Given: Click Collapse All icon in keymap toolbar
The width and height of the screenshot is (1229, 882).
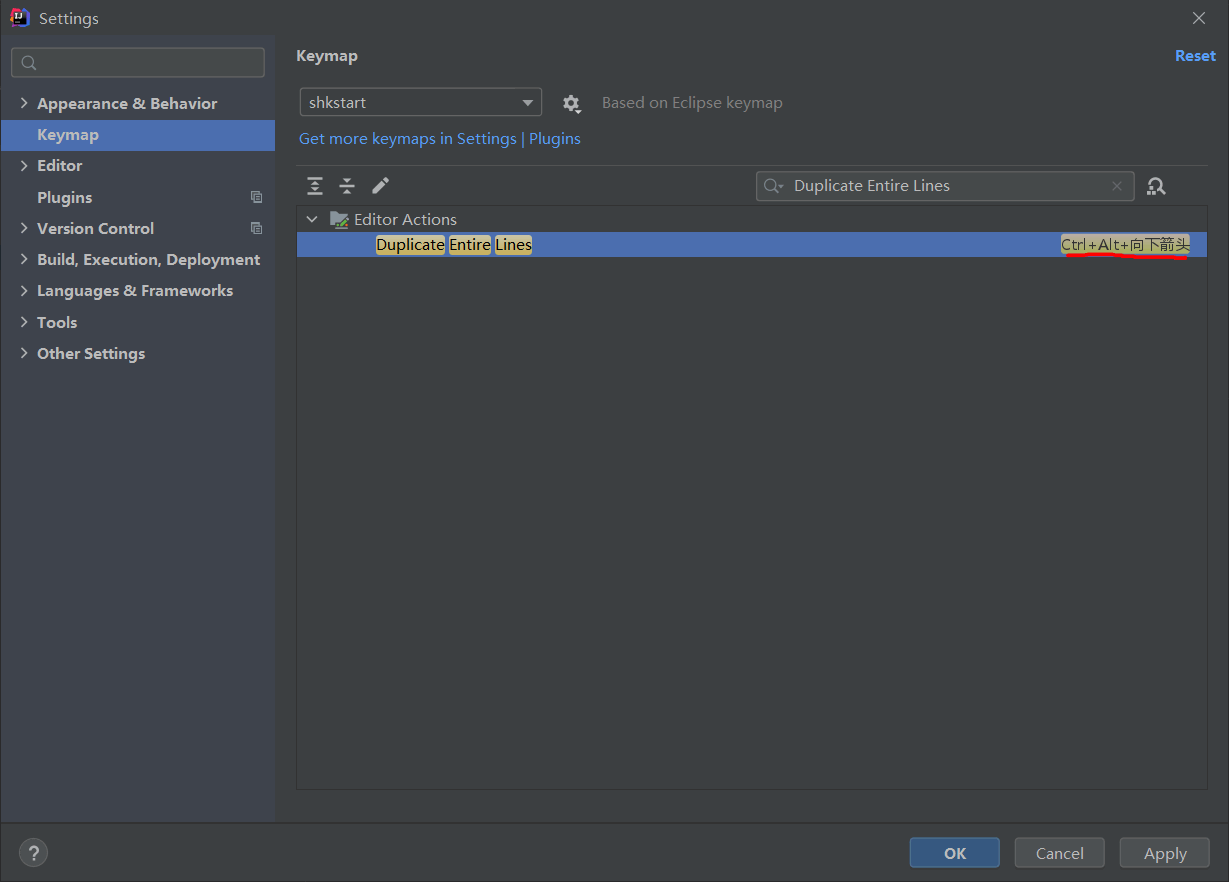Looking at the screenshot, I should pos(347,186).
